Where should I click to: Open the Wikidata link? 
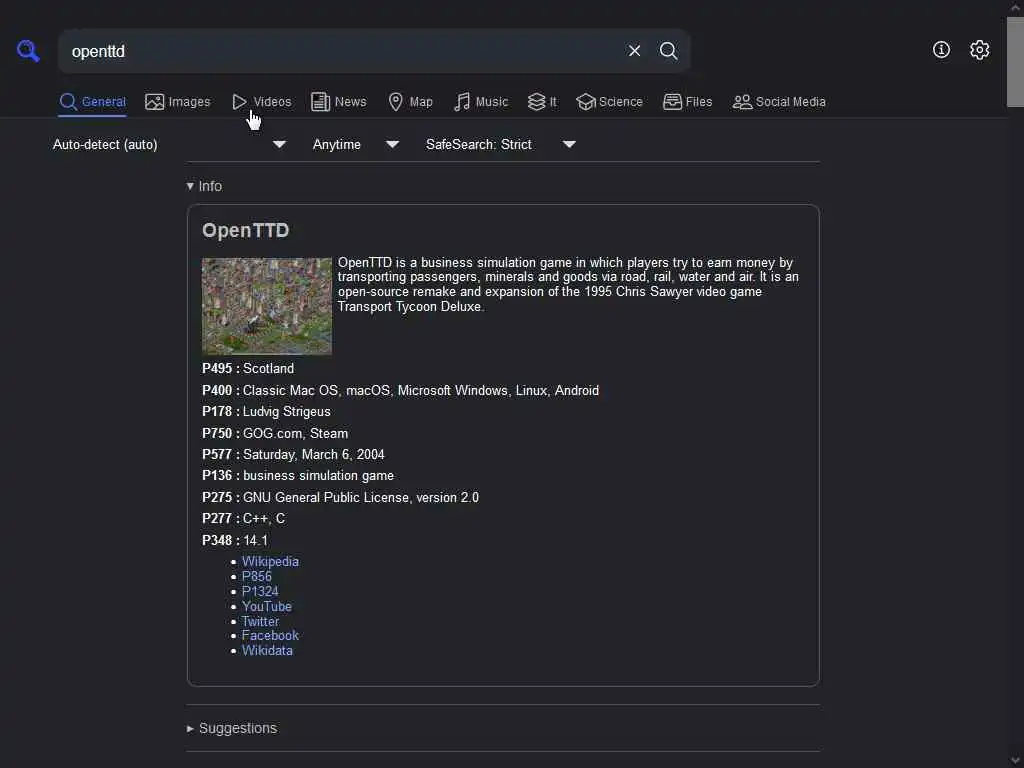267,650
